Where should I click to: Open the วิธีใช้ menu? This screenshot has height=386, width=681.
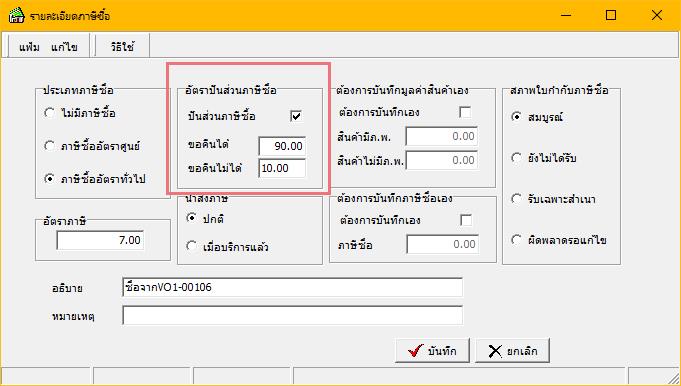coord(122,47)
